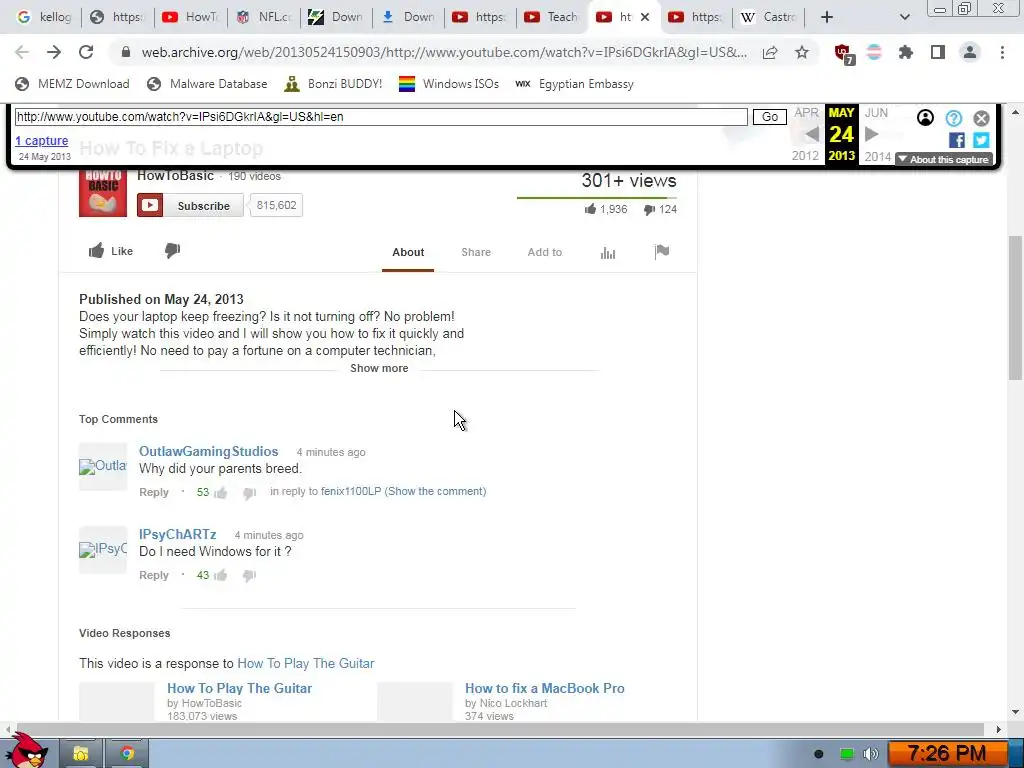Report video with the flag icon
This screenshot has height=768, width=1024.
[662, 251]
